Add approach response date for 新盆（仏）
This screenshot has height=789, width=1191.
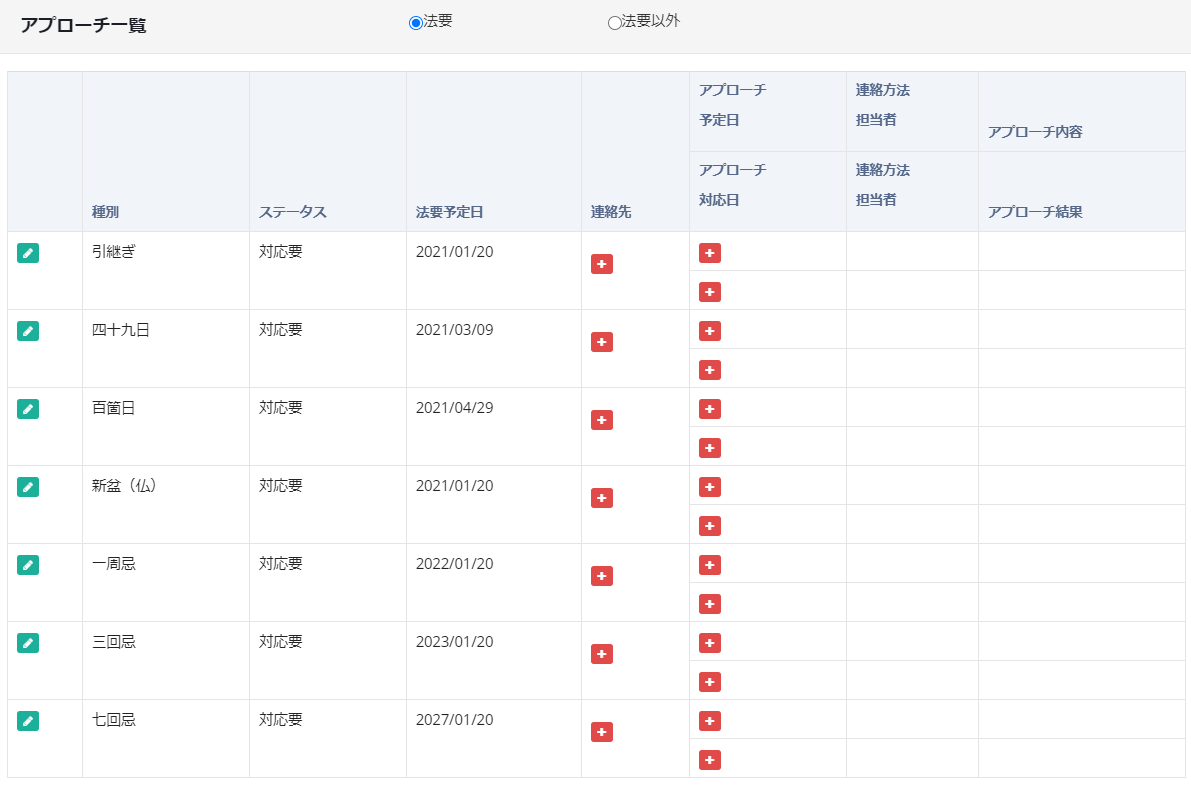tap(710, 526)
